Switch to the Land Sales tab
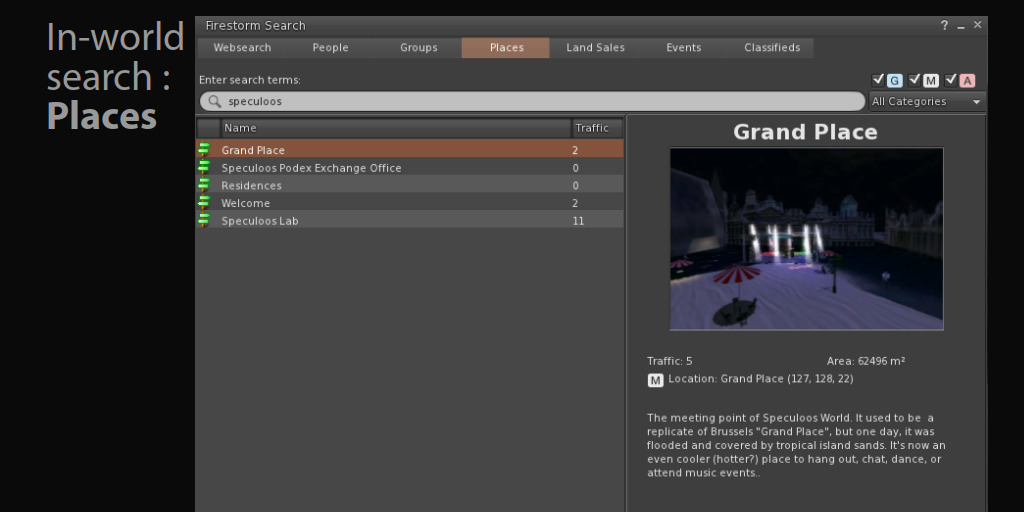Viewport: 1024px width, 512px height. click(595, 48)
